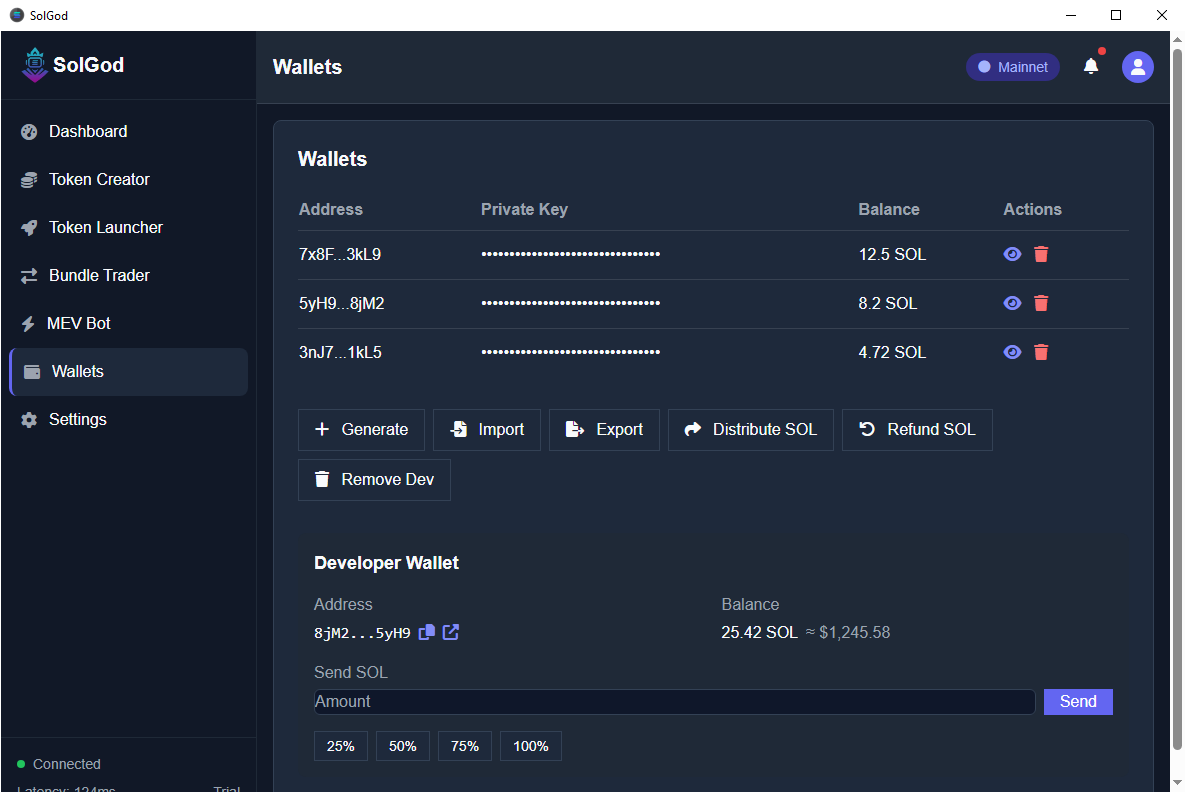Delete the 7x8F...3kL9 wallet
The height and width of the screenshot is (793, 1186).
pos(1041,254)
